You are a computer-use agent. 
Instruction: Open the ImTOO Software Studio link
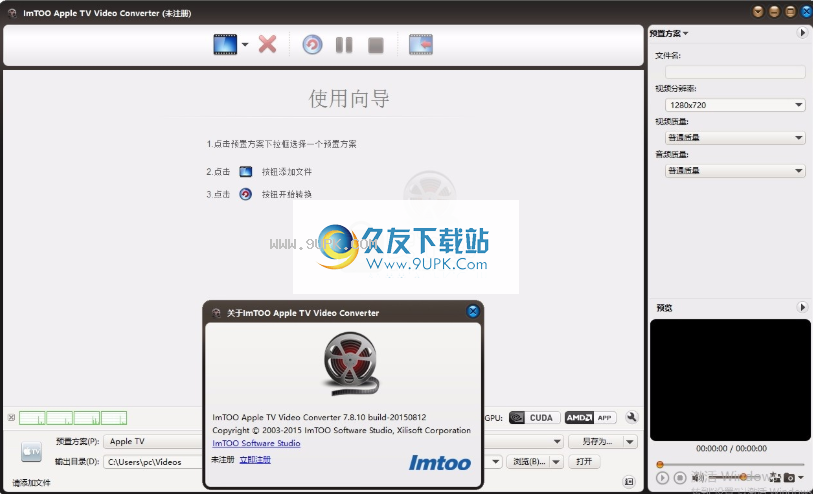pyautogui.click(x=256, y=443)
